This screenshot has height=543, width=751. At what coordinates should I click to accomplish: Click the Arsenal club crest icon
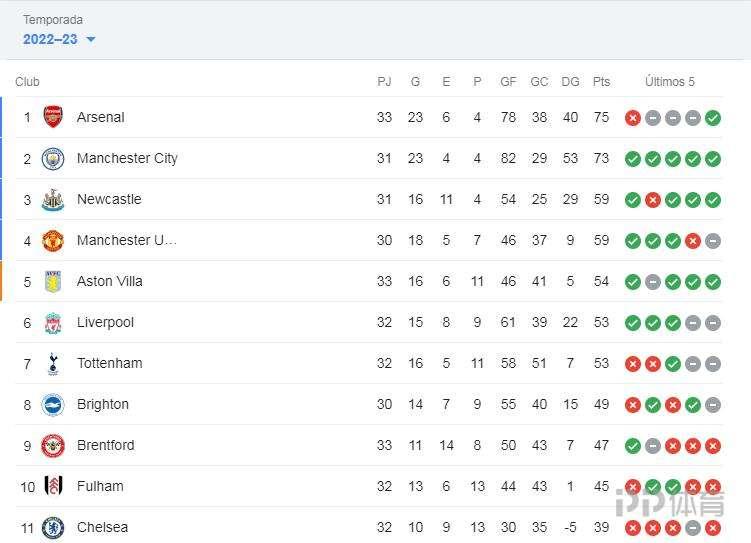(x=53, y=117)
